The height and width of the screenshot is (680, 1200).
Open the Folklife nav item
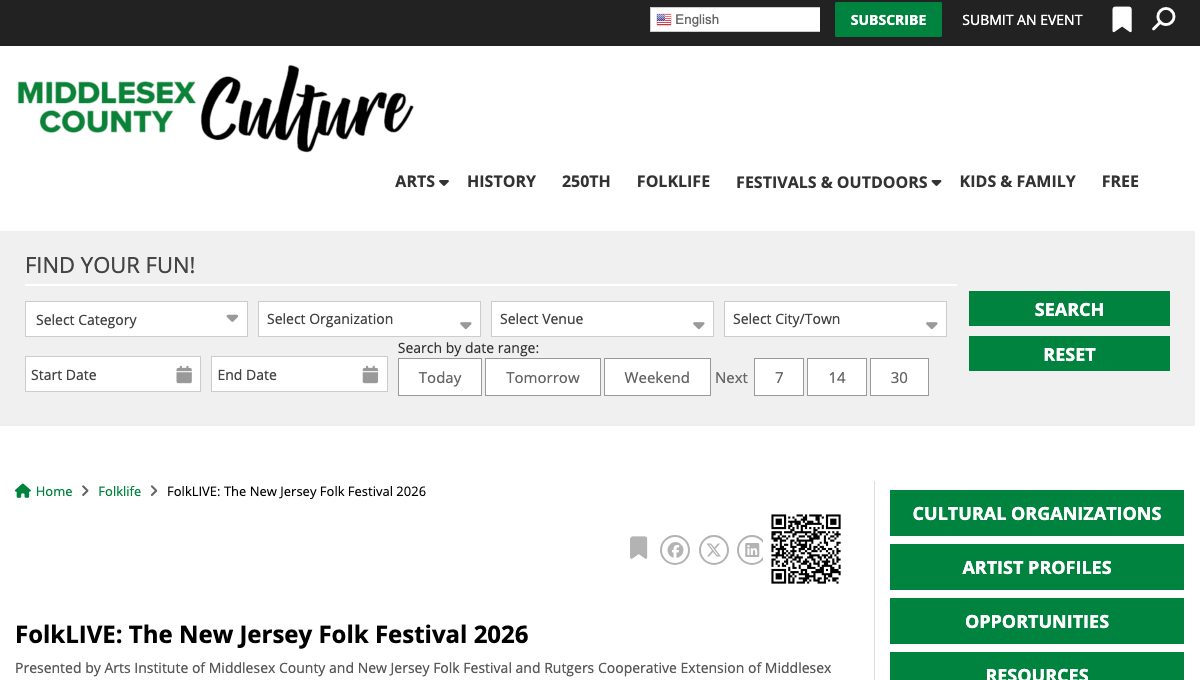click(673, 181)
